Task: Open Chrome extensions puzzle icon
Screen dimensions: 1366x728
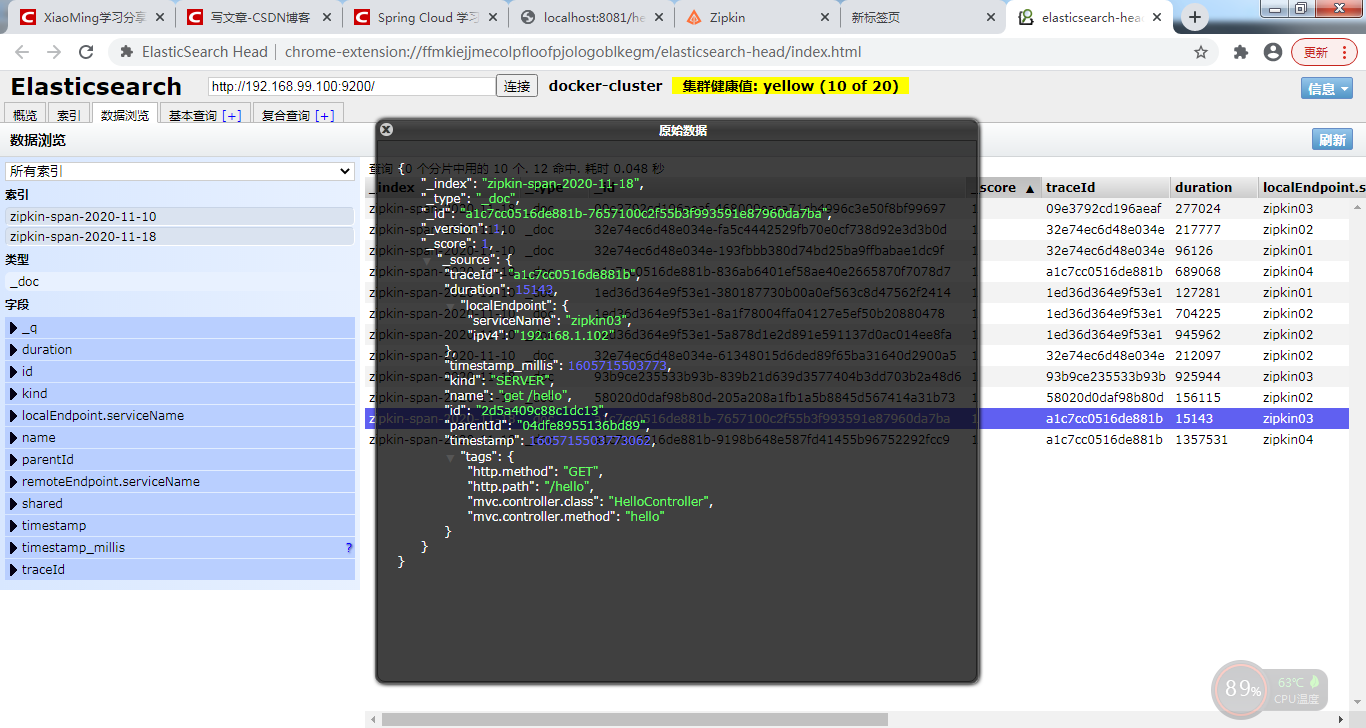Action: (1241, 52)
